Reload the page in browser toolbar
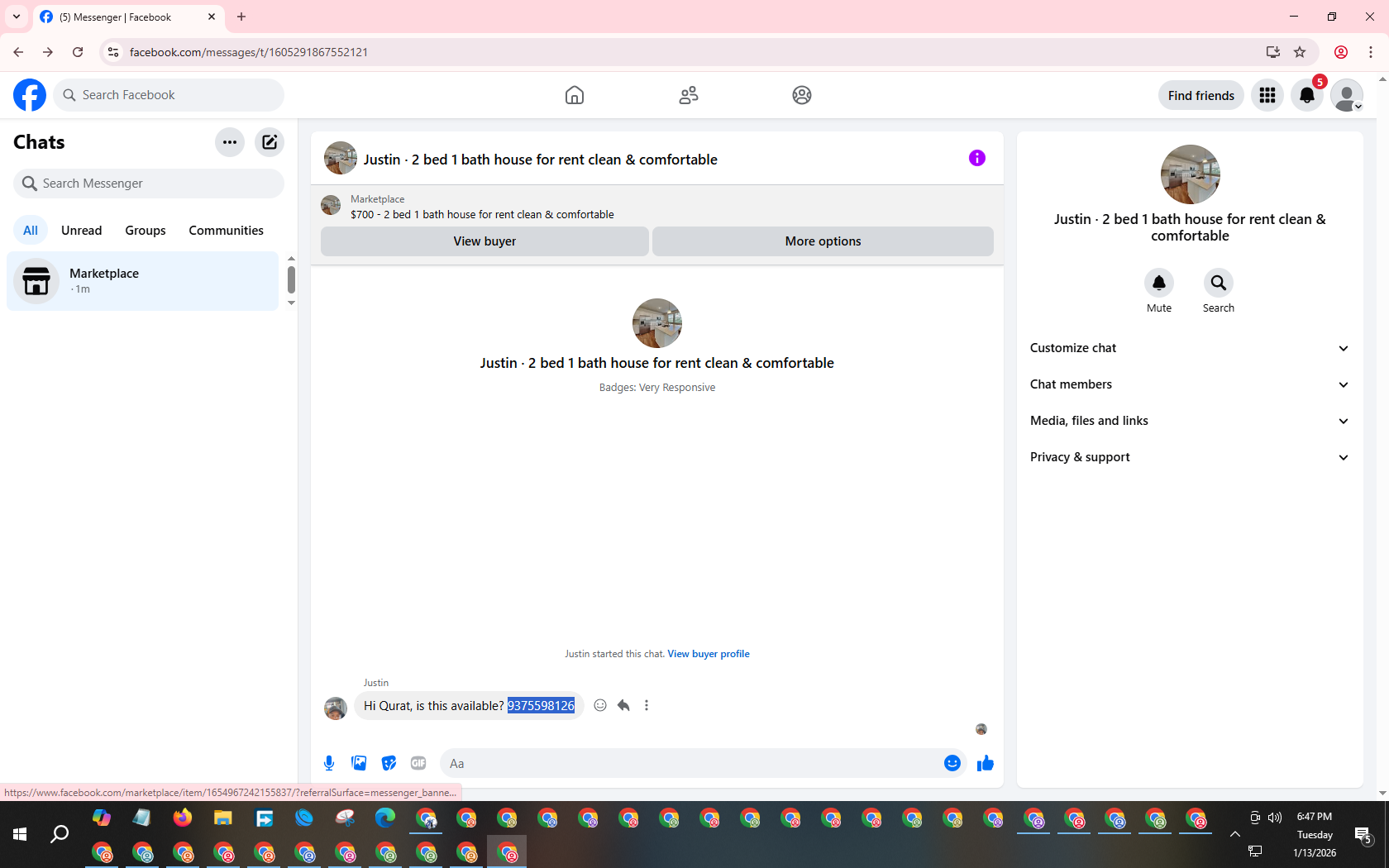Viewport: 1389px width, 868px height. coord(78,52)
